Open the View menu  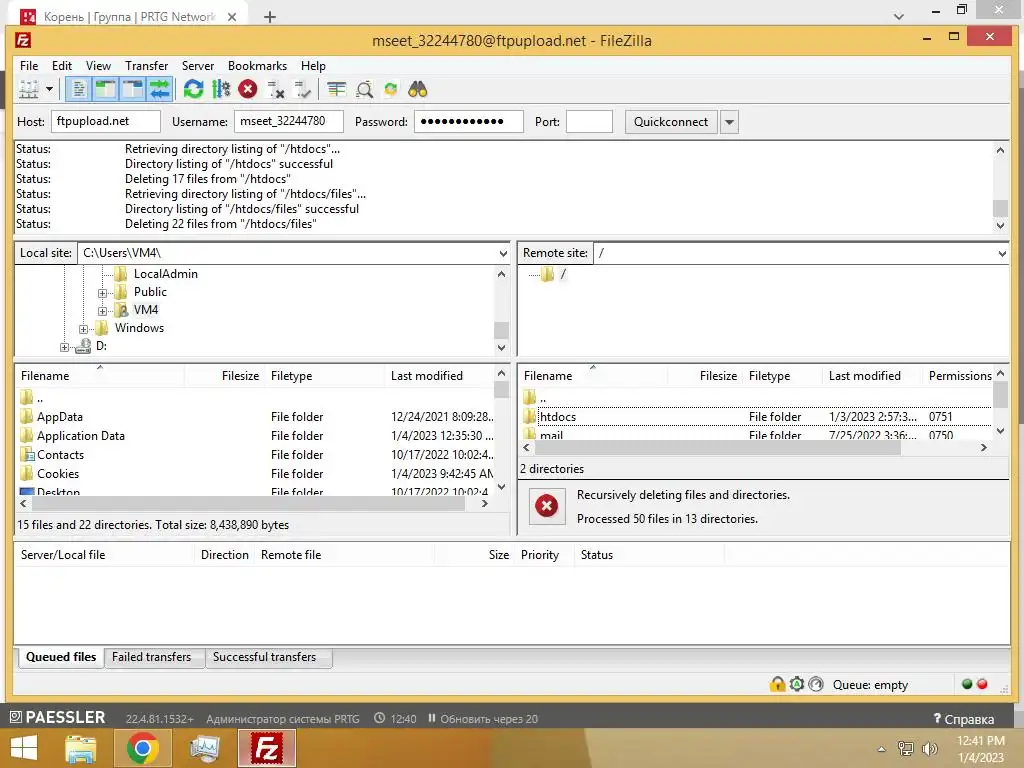(99, 66)
